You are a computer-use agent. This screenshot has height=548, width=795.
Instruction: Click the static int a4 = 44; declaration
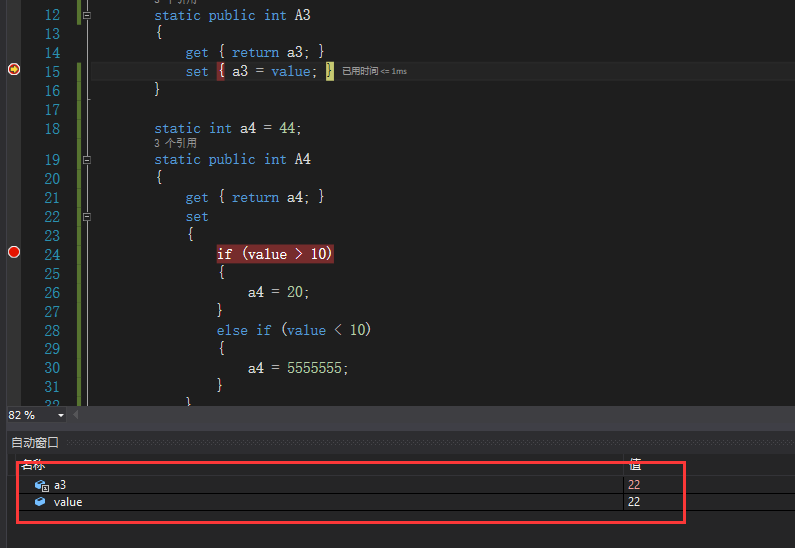(x=228, y=128)
